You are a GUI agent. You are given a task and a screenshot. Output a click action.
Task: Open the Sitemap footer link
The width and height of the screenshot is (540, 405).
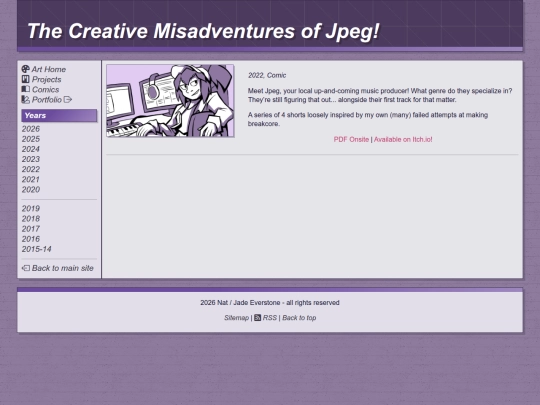click(x=236, y=318)
